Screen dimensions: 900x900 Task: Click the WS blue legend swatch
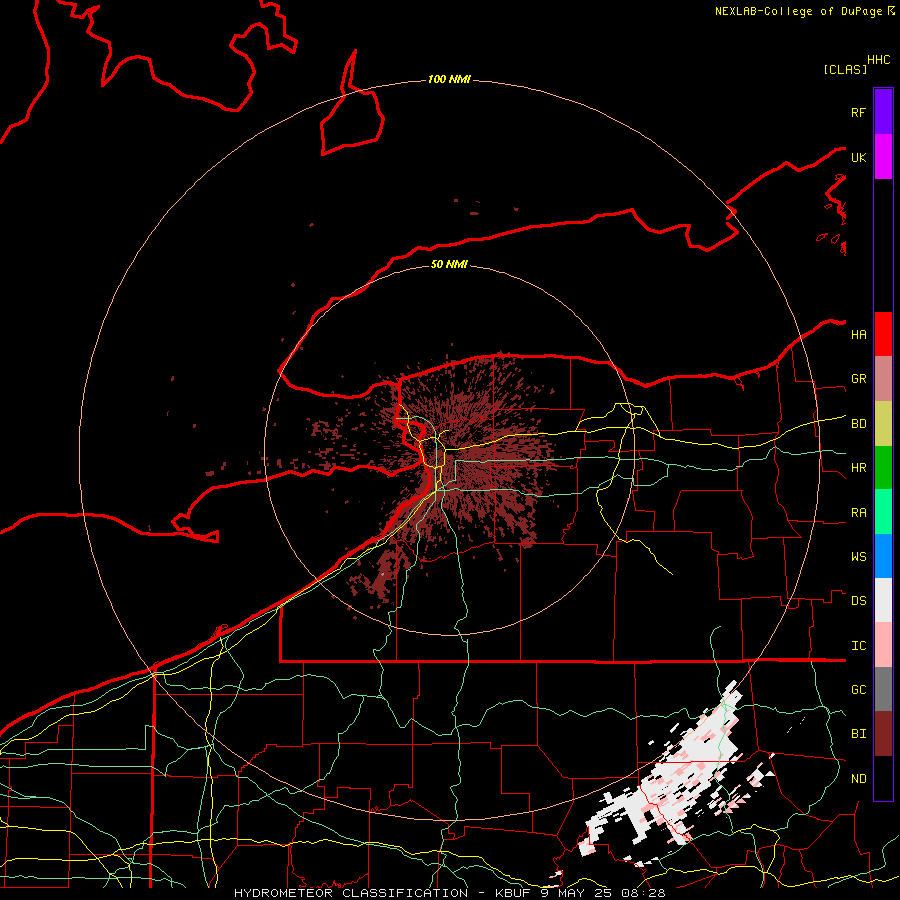click(x=883, y=556)
